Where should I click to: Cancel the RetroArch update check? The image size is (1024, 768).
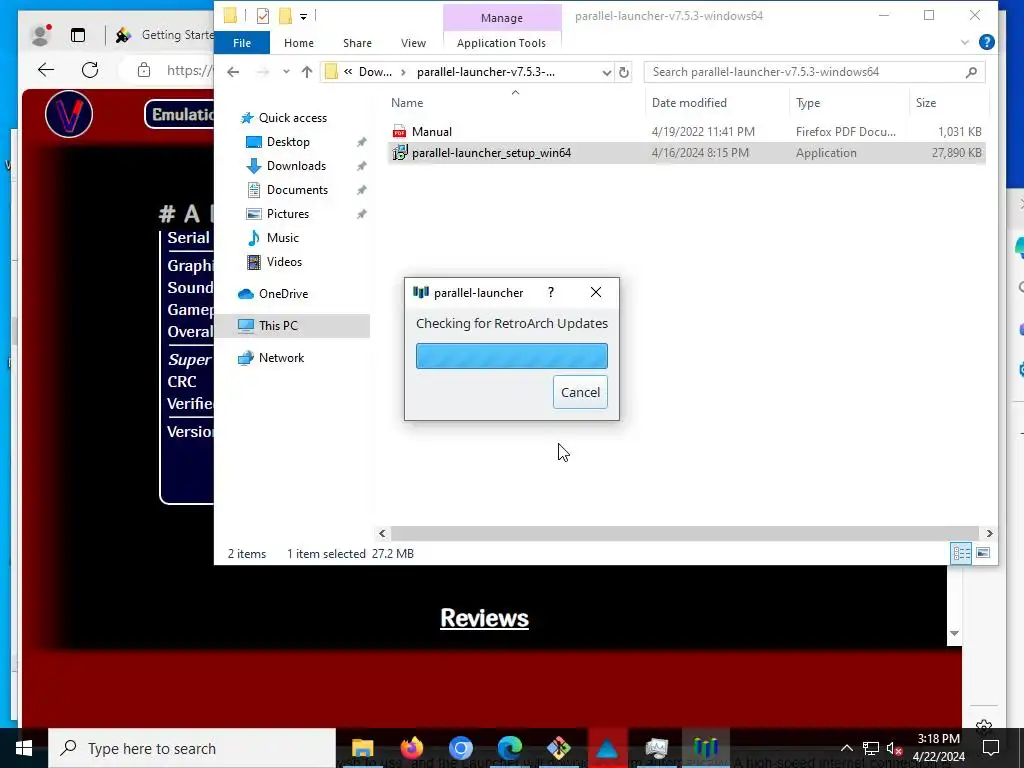(580, 392)
